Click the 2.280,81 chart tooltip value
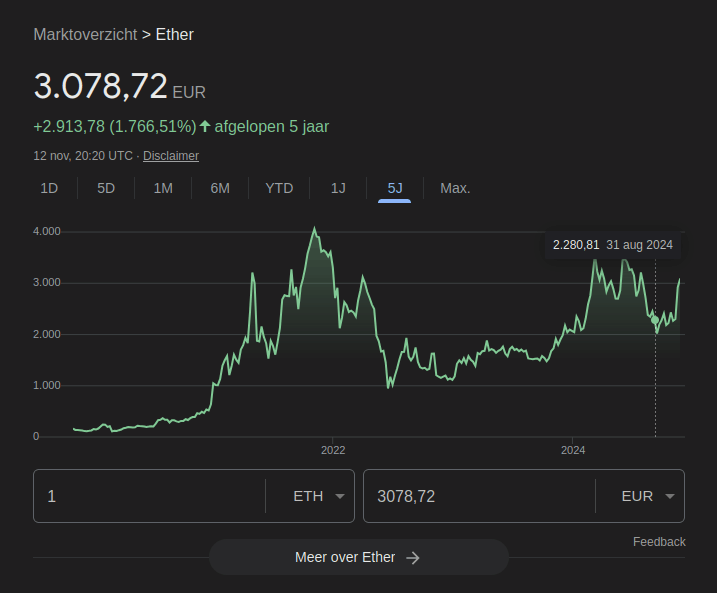This screenshot has width=717, height=593. click(x=576, y=245)
